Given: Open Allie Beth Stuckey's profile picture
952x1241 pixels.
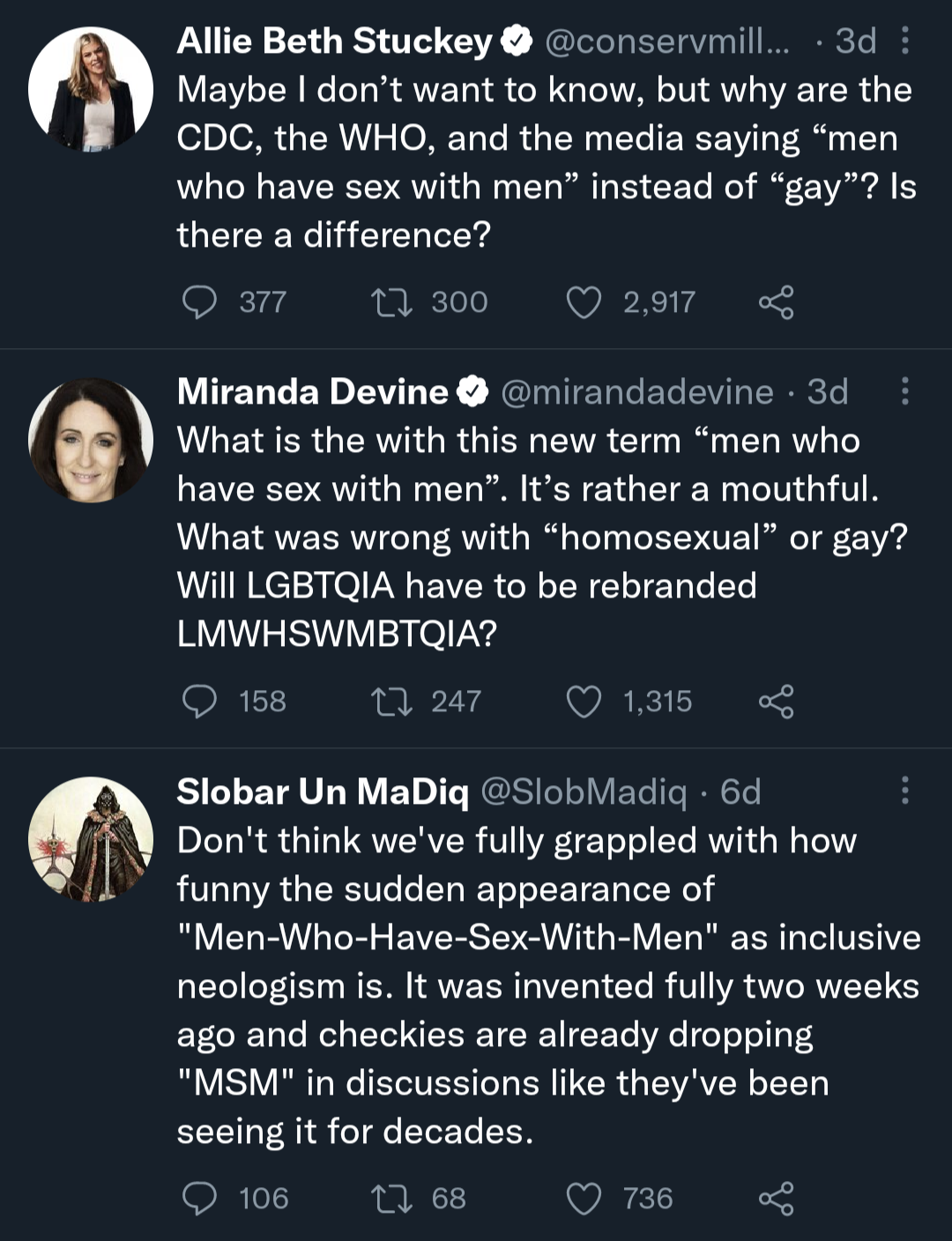Looking at the screenshot, I should coord(90,90).
